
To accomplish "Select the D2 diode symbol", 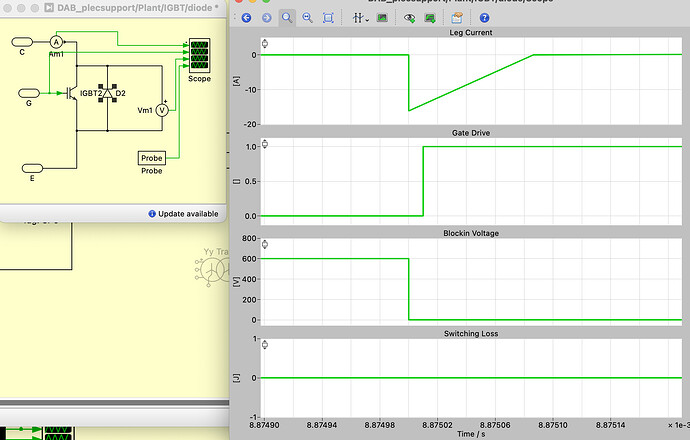I will pos(107,93).
